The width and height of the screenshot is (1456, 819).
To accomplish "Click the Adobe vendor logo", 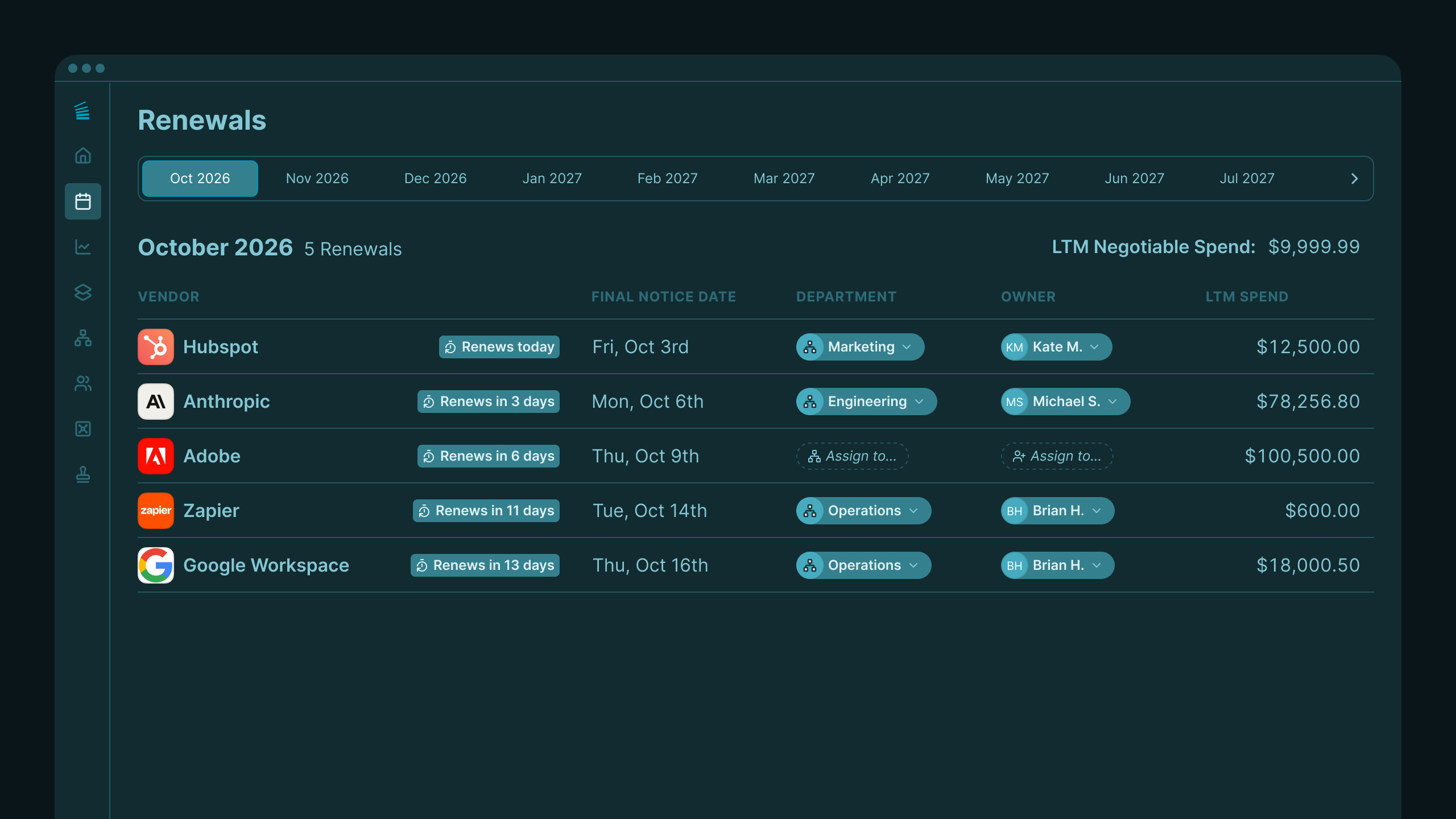I will pyautogui.click(x=156, y=456).
